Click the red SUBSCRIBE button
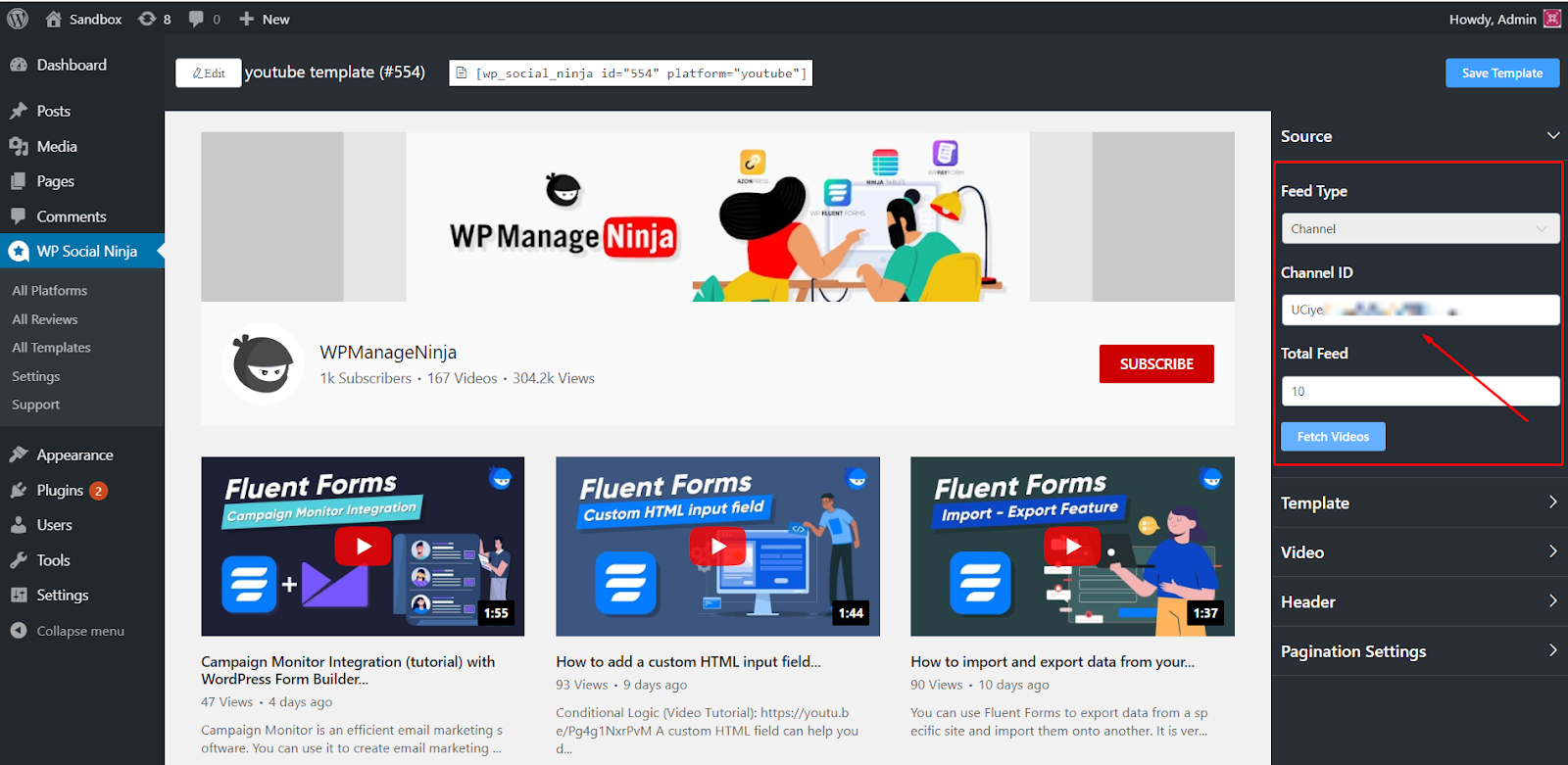This screenshot has width=1568, height=765. pyautogui.click(x=1156, y=363)
